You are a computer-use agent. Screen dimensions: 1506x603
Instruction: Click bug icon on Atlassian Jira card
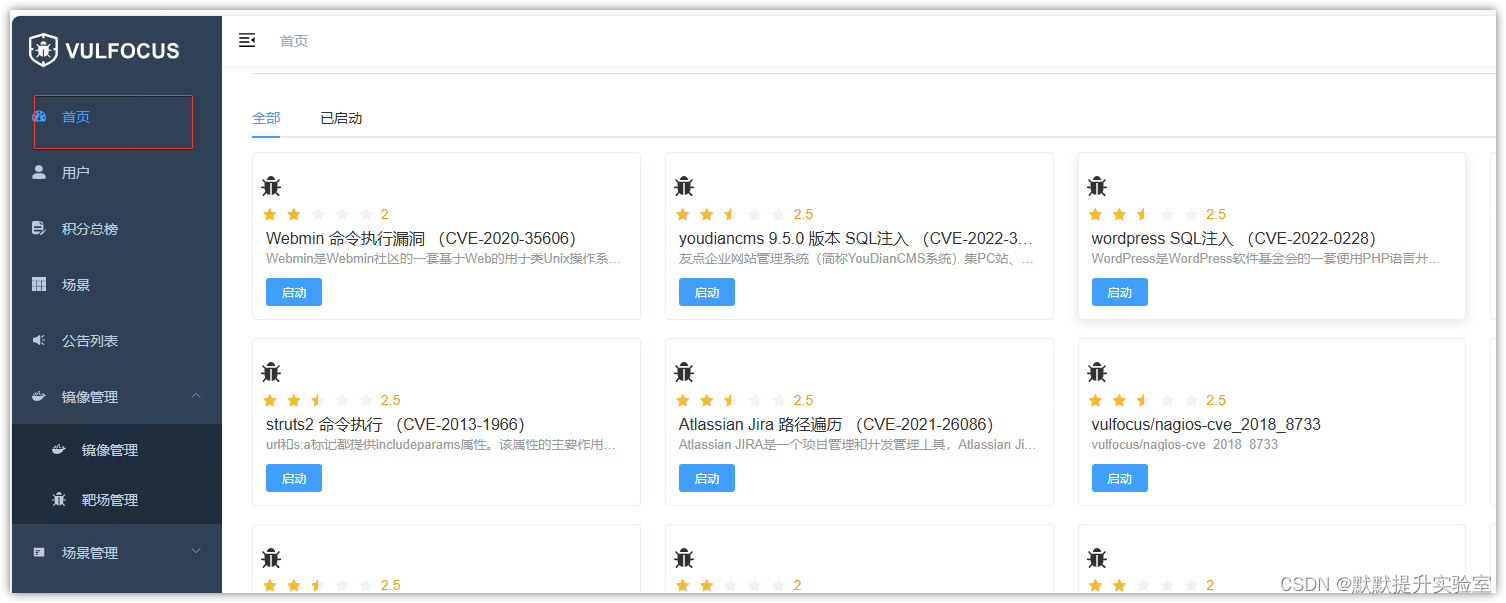[x=684, y=372]
